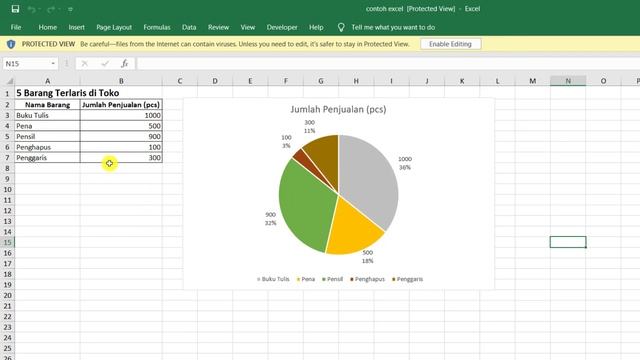Screen dimensions: 640x360
Task: Open the Data ribbon tab
Action: [x=189, y=27]
